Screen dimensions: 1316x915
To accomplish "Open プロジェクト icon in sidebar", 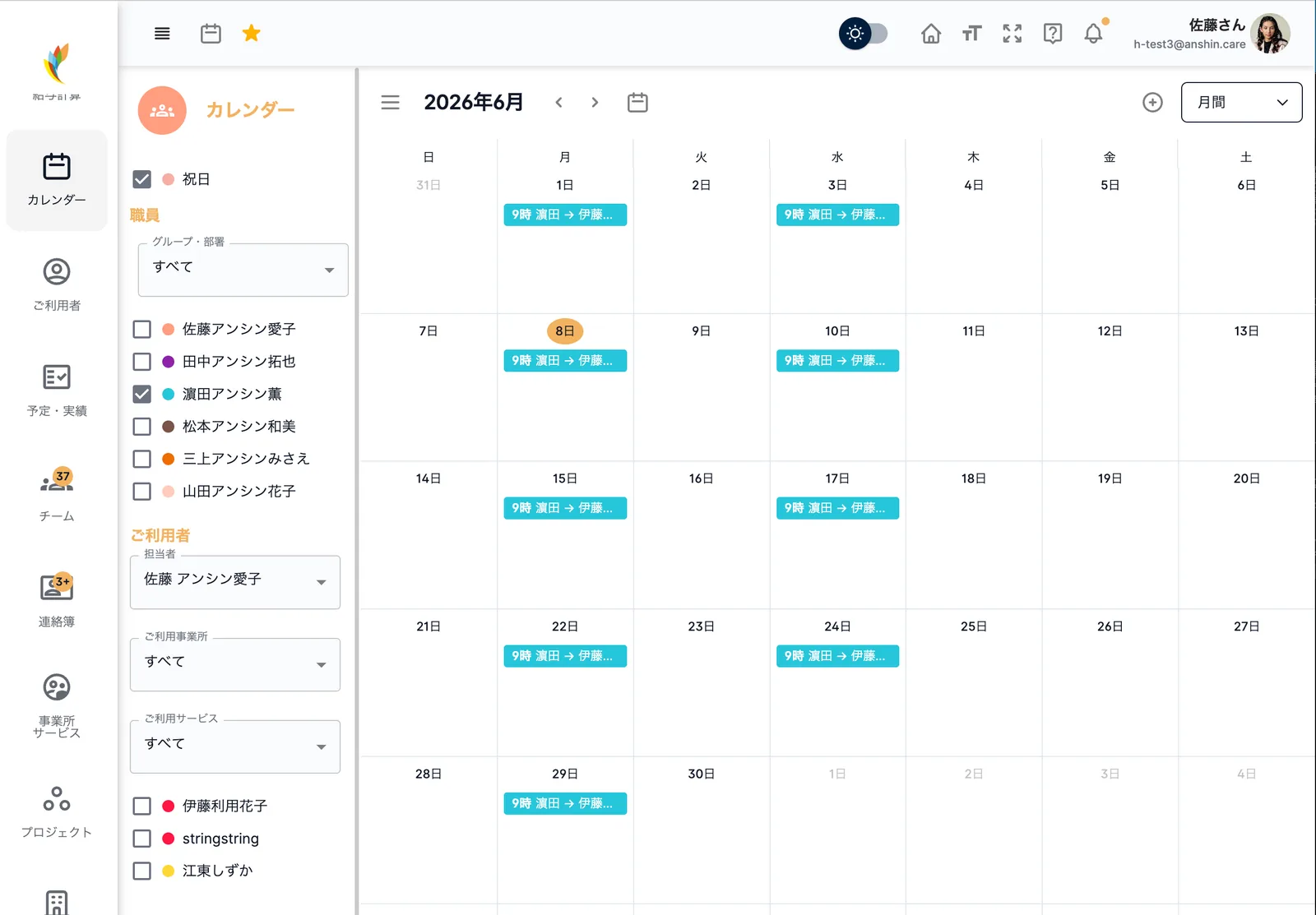I will (57, 798).
